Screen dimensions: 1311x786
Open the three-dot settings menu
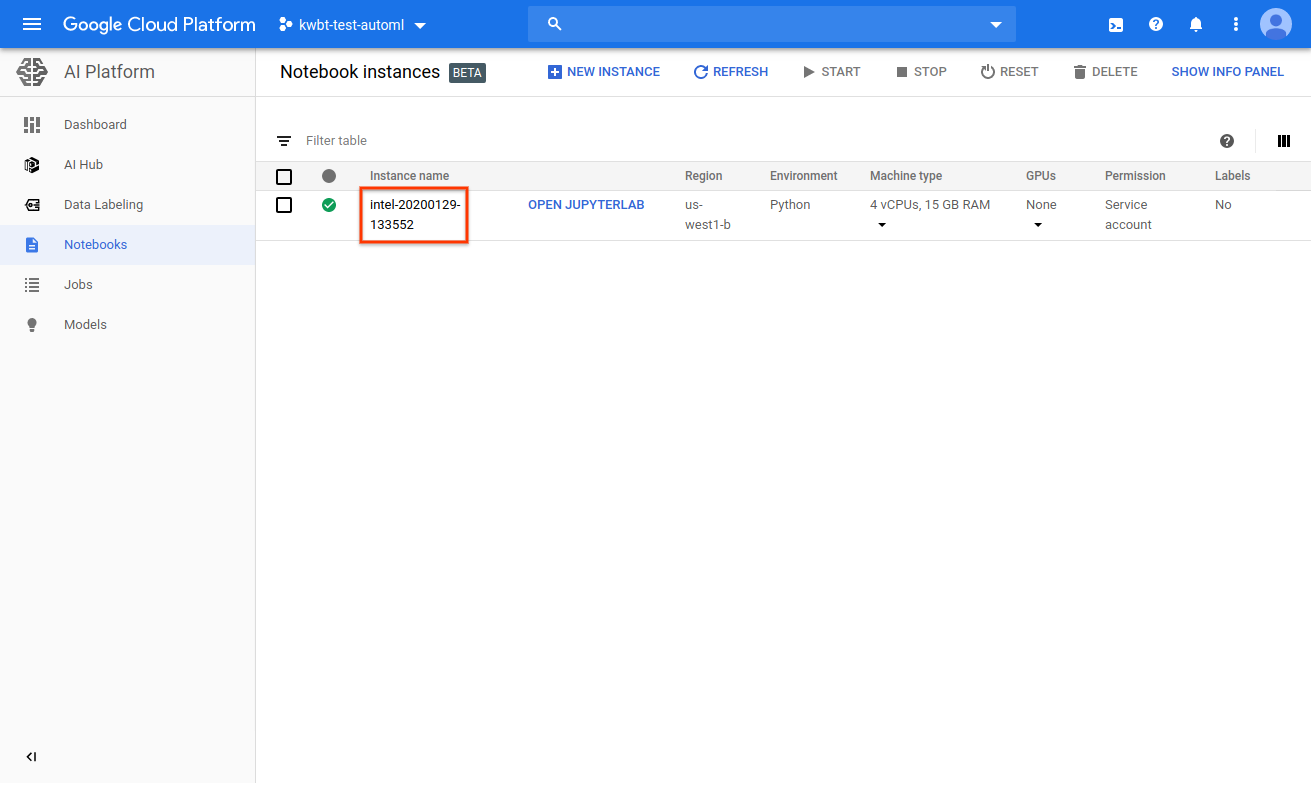tap(1236, 24)
